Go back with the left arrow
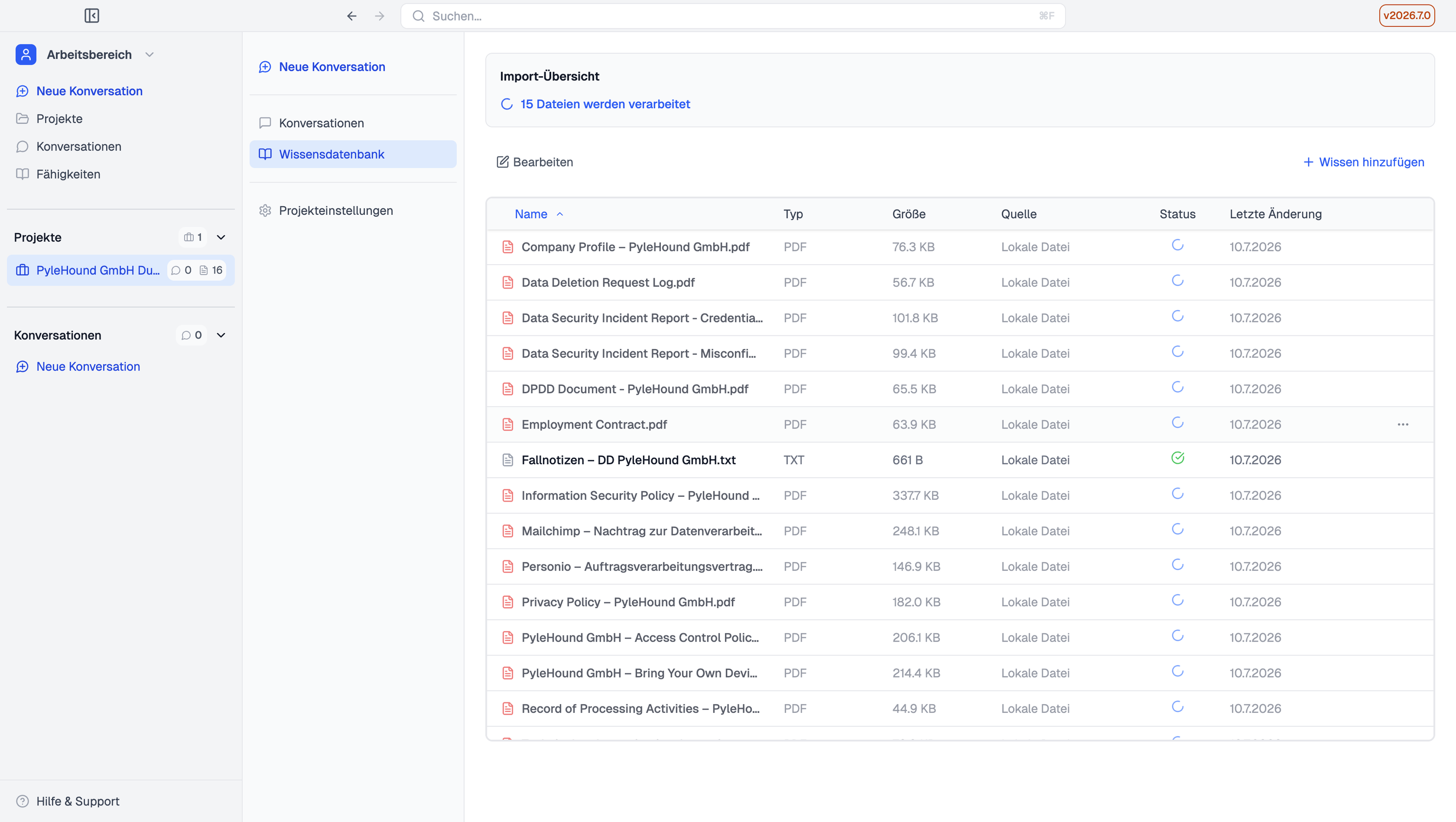 (351, 16)
